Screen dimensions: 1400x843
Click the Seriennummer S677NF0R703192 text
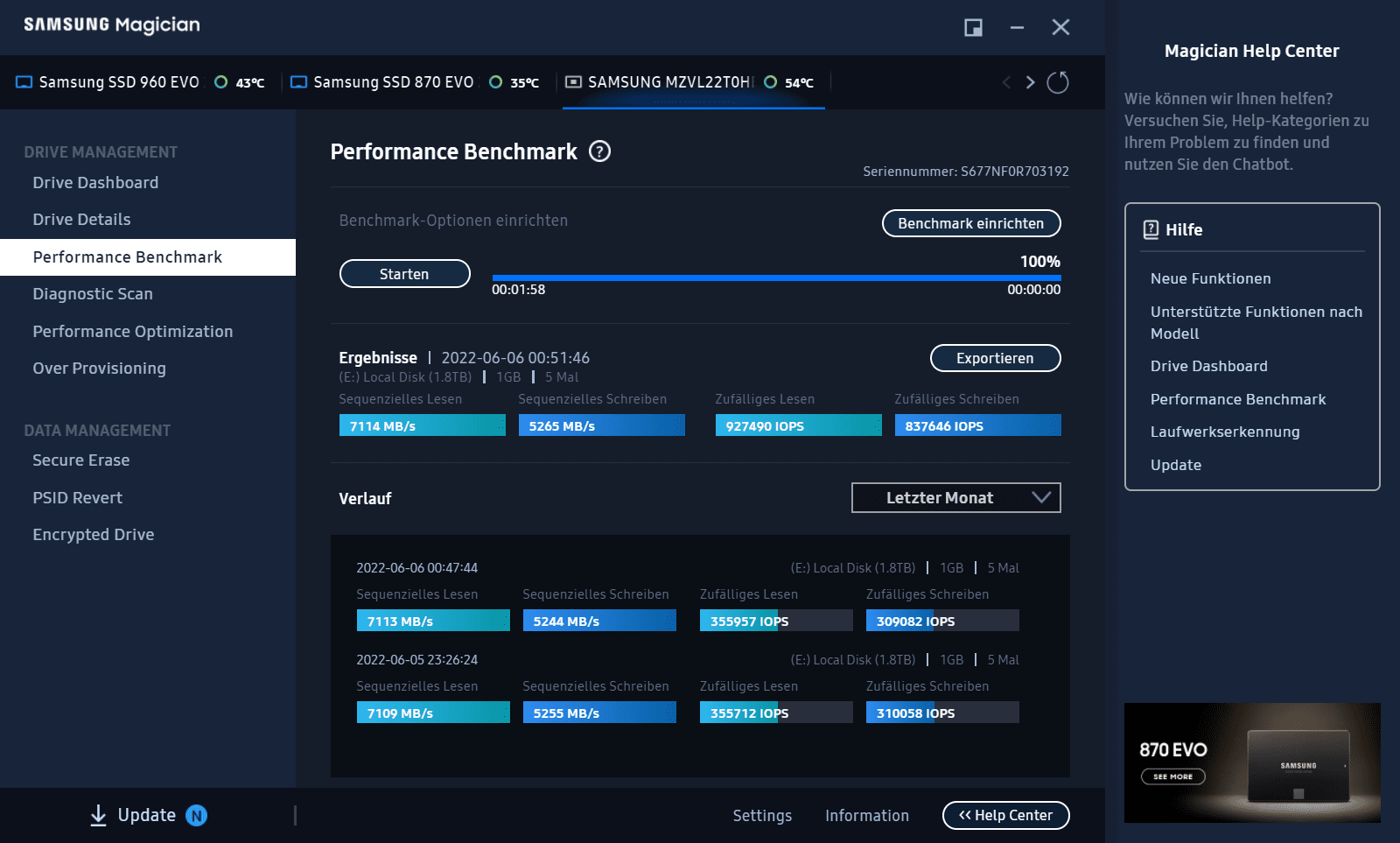(x=966, y=172)
